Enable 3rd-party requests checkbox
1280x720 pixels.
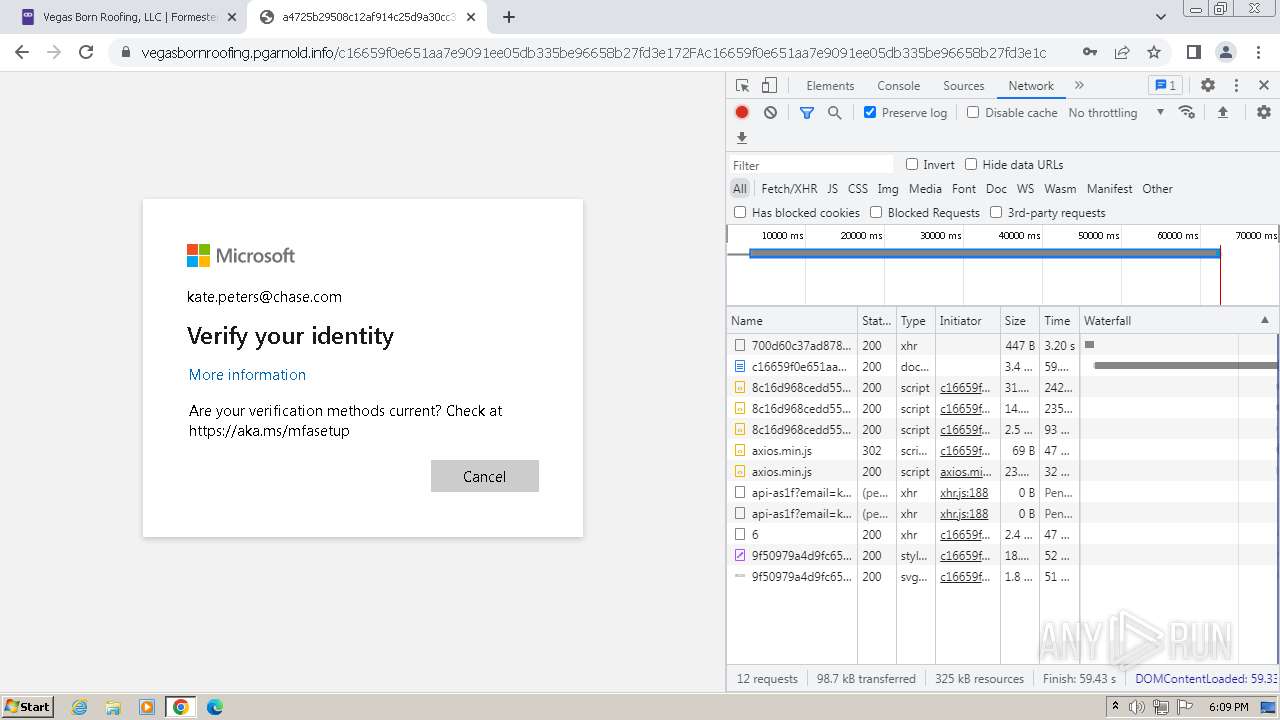(x=996, y=212)
